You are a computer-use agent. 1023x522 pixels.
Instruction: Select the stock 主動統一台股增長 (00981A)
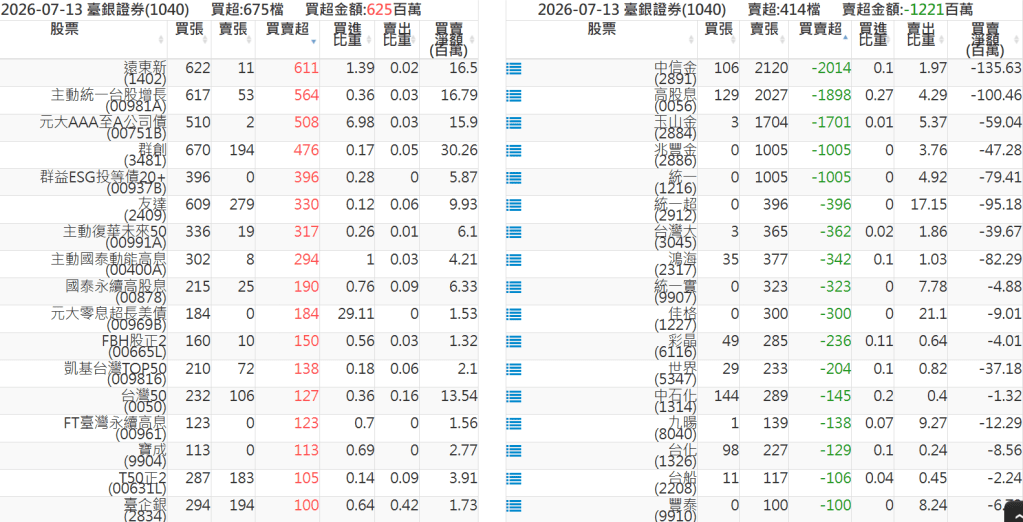click(109, 100)
